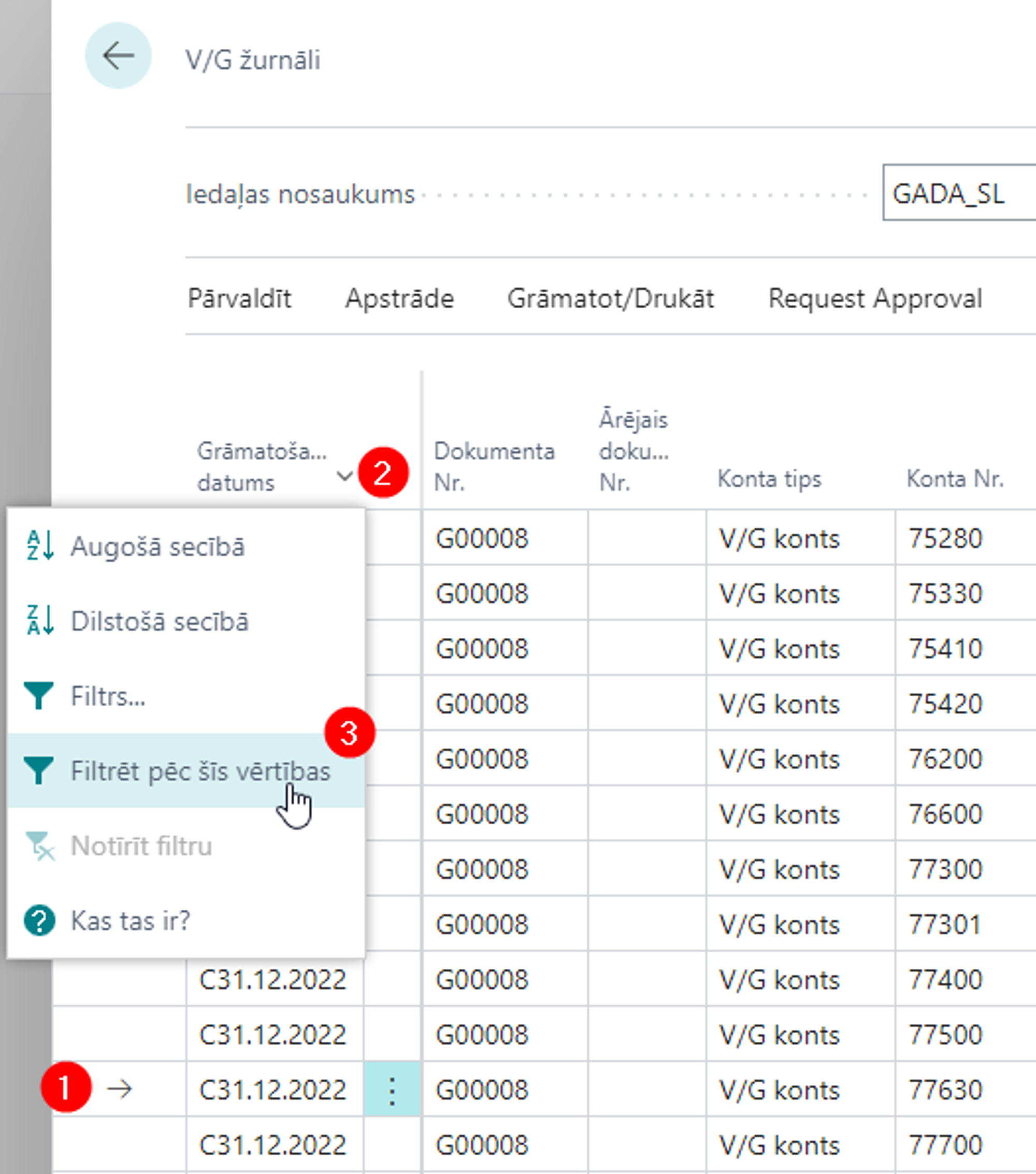
Task: Click the Iedaļas nosaukums GADA_SL field
Action: pyautogui.click(x=959, y=194)
